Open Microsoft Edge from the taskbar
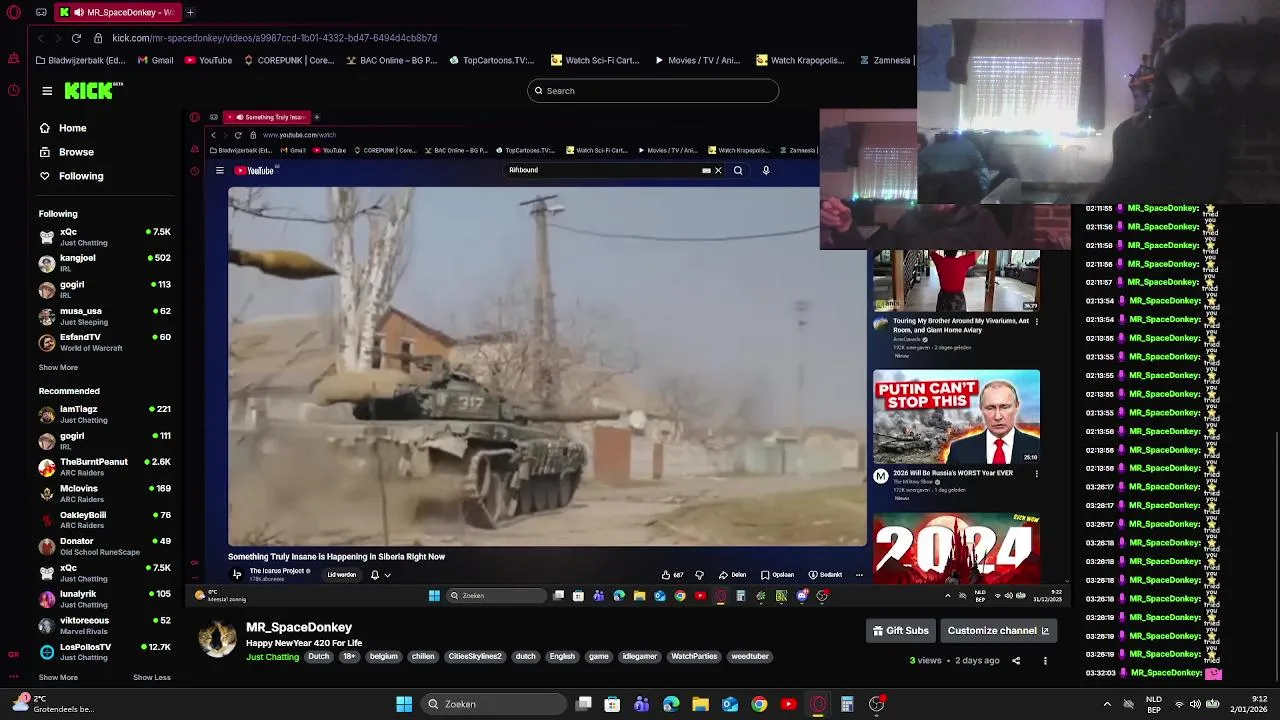 click(671, 704)
